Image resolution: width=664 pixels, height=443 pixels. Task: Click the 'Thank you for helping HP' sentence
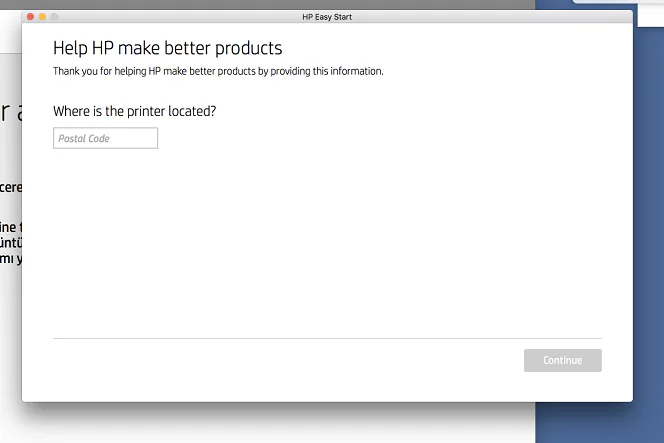pyautogui.click(x=218, y=71)
